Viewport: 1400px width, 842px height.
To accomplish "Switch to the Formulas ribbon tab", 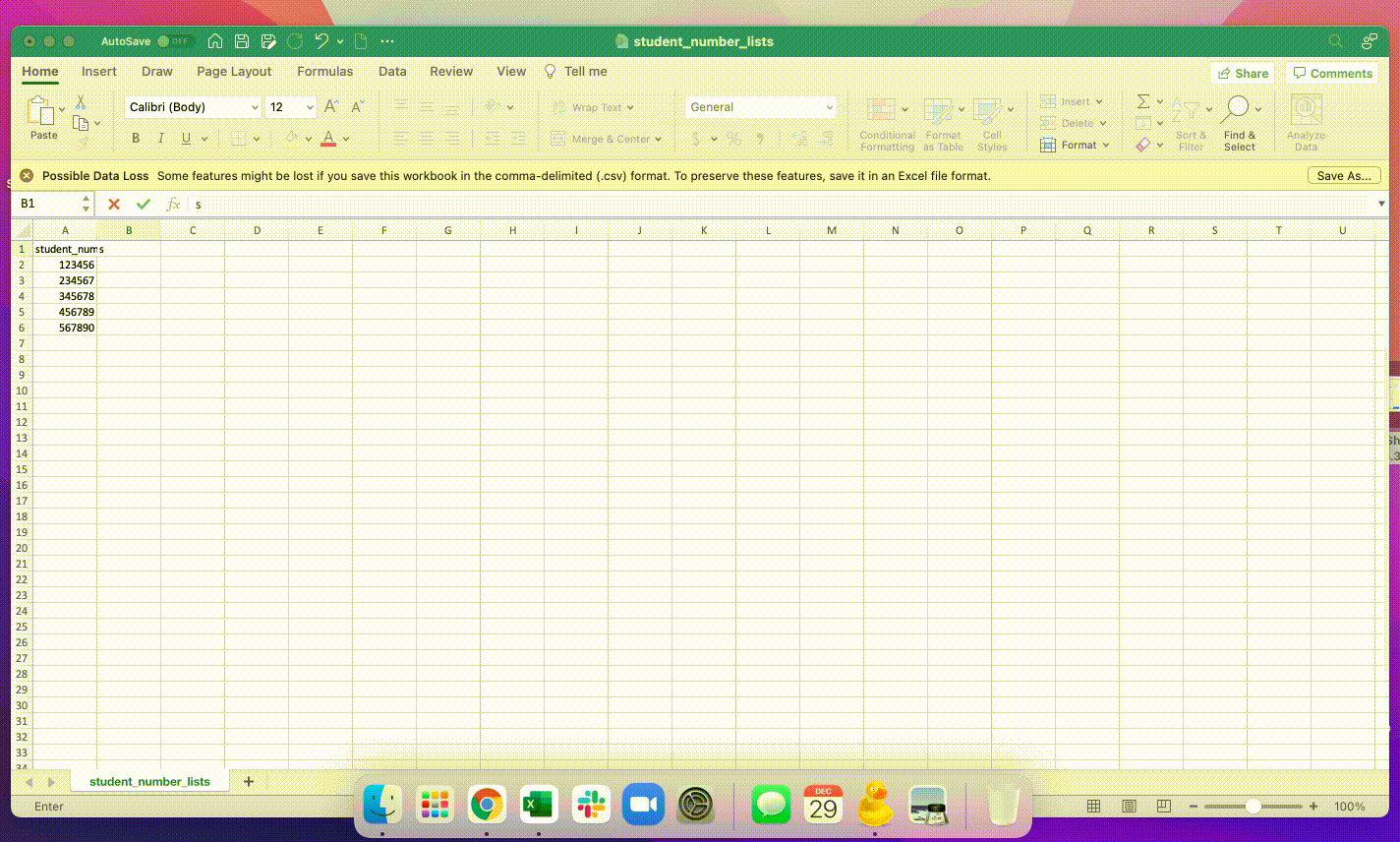I will coord(324,71).
